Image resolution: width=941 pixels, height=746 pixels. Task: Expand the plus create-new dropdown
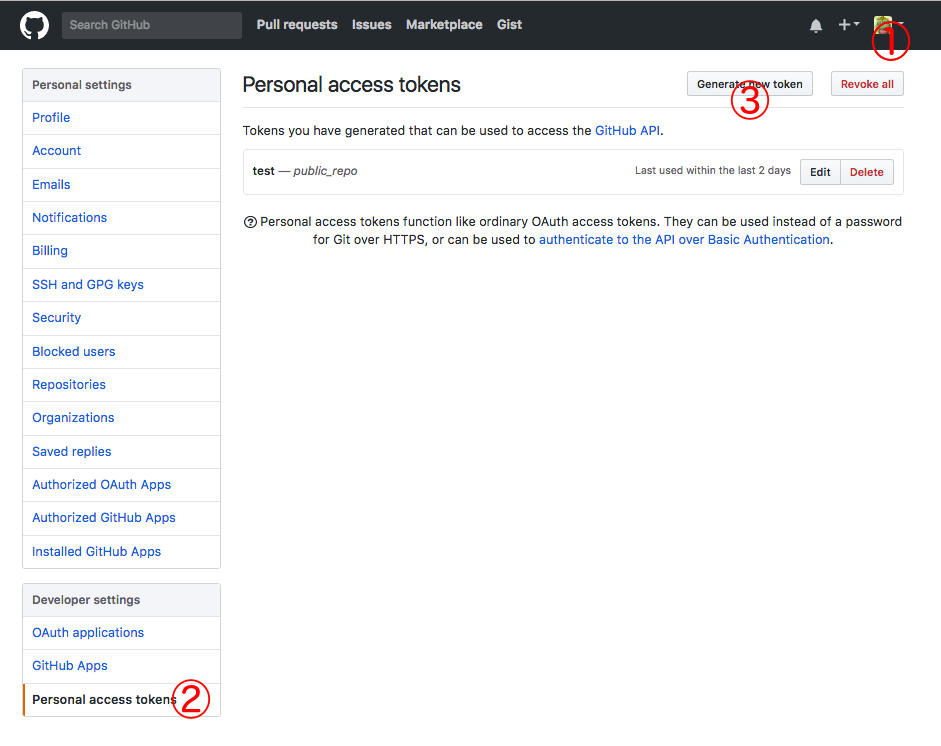point(849,25)
